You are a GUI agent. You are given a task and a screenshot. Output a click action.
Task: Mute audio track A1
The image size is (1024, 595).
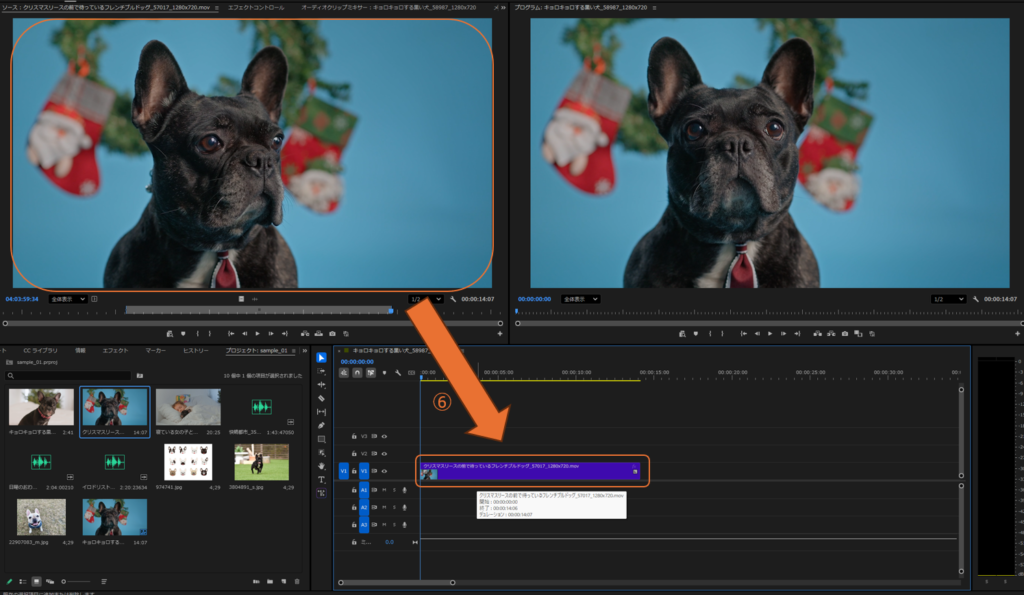[x=383, y=490]
